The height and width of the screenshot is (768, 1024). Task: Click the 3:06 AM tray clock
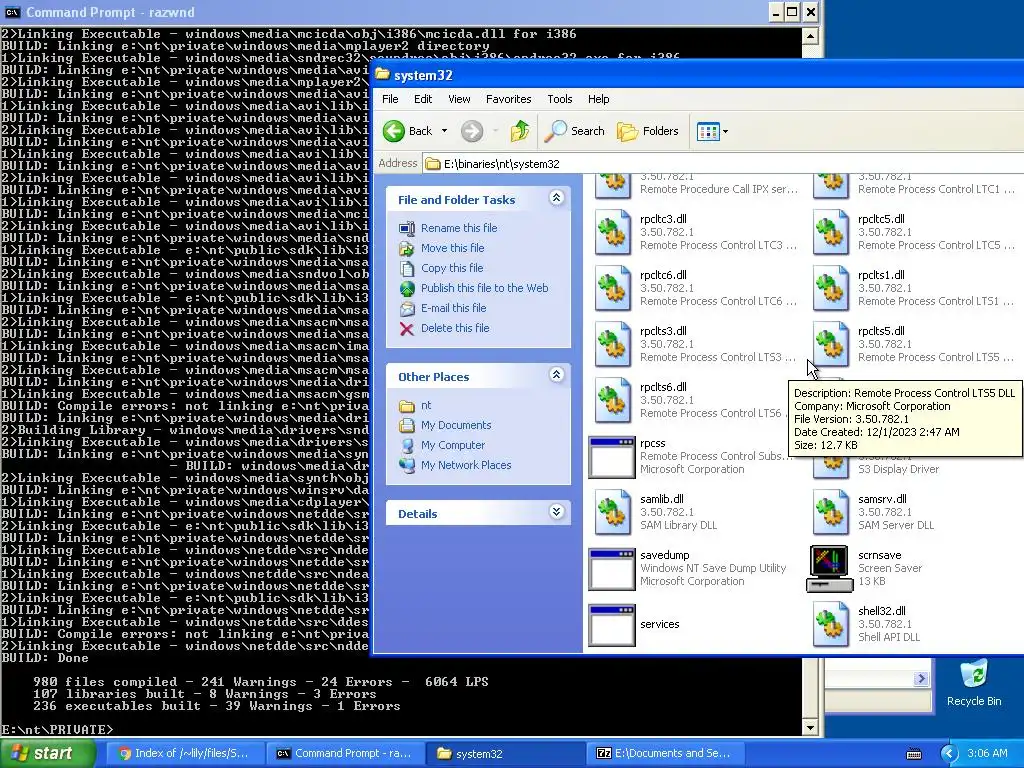pyautogui.click(x=987, y=754)
